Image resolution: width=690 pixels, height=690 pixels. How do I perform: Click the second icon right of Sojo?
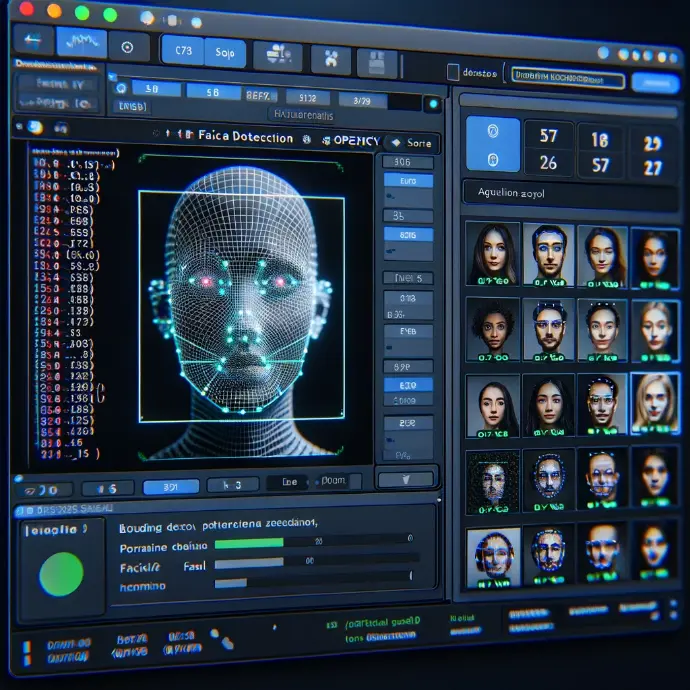click(331, 59)
